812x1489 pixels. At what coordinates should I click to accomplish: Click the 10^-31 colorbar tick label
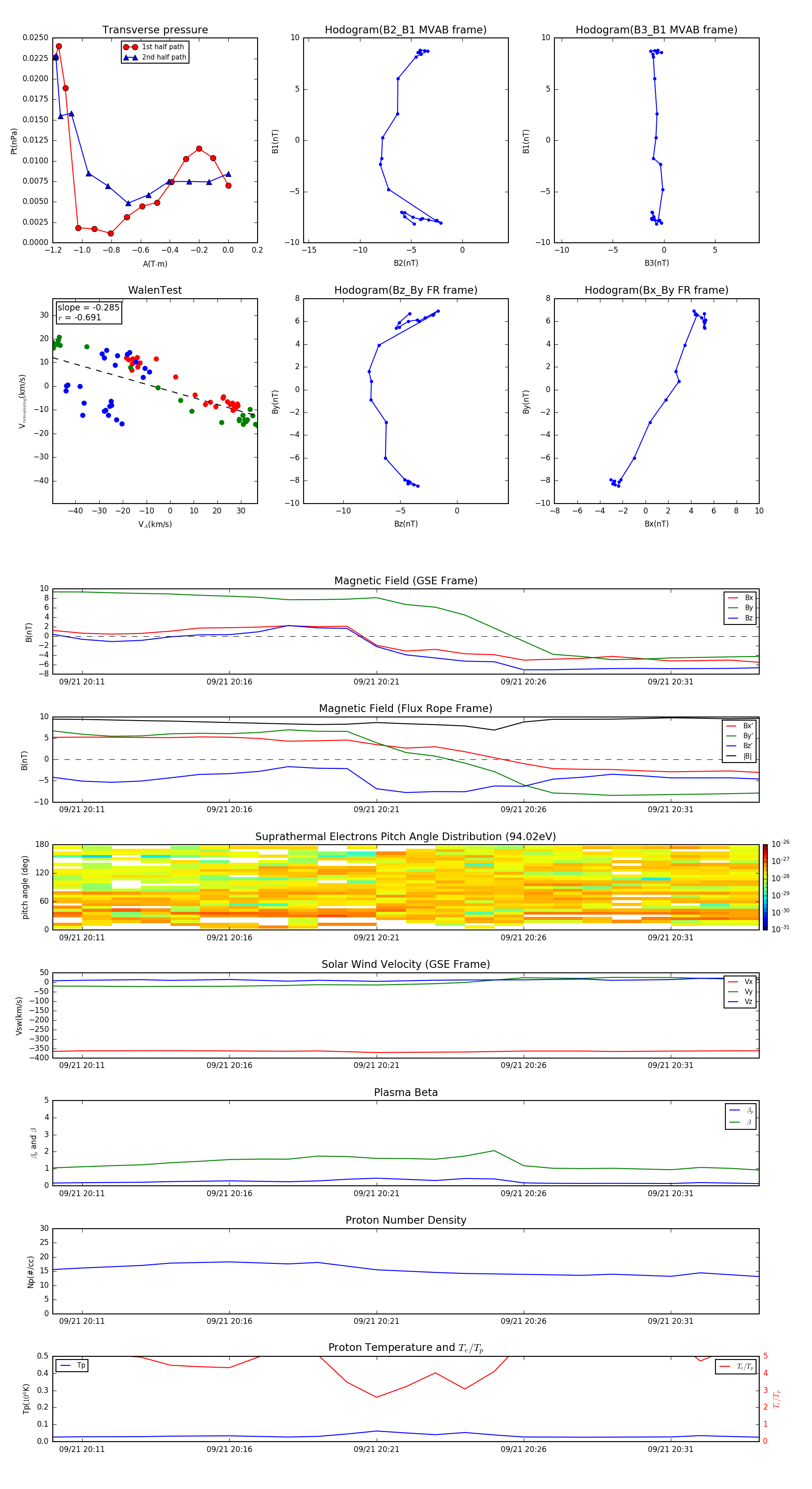click(780, 929)
